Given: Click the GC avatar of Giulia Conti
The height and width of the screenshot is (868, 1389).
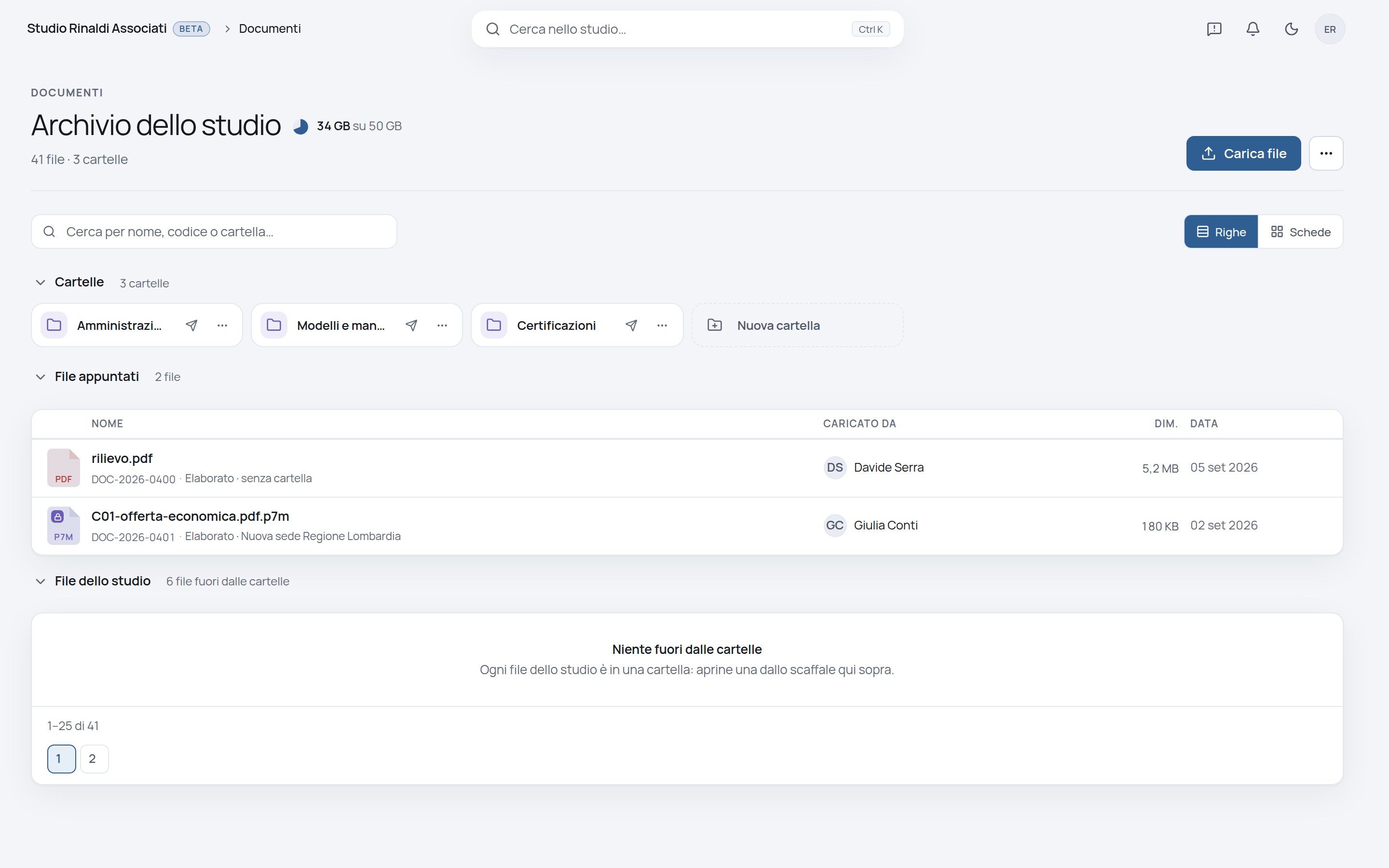Looking at the screenshot, I should point(834,525).
